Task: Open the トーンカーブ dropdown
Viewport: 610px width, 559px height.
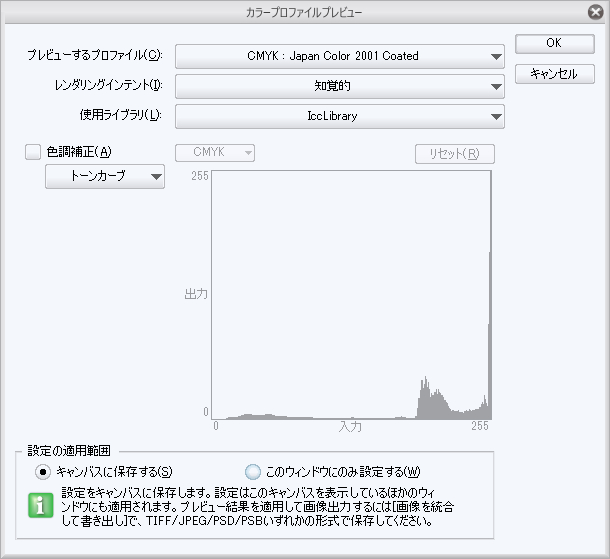Action: [x=105, y=177]
